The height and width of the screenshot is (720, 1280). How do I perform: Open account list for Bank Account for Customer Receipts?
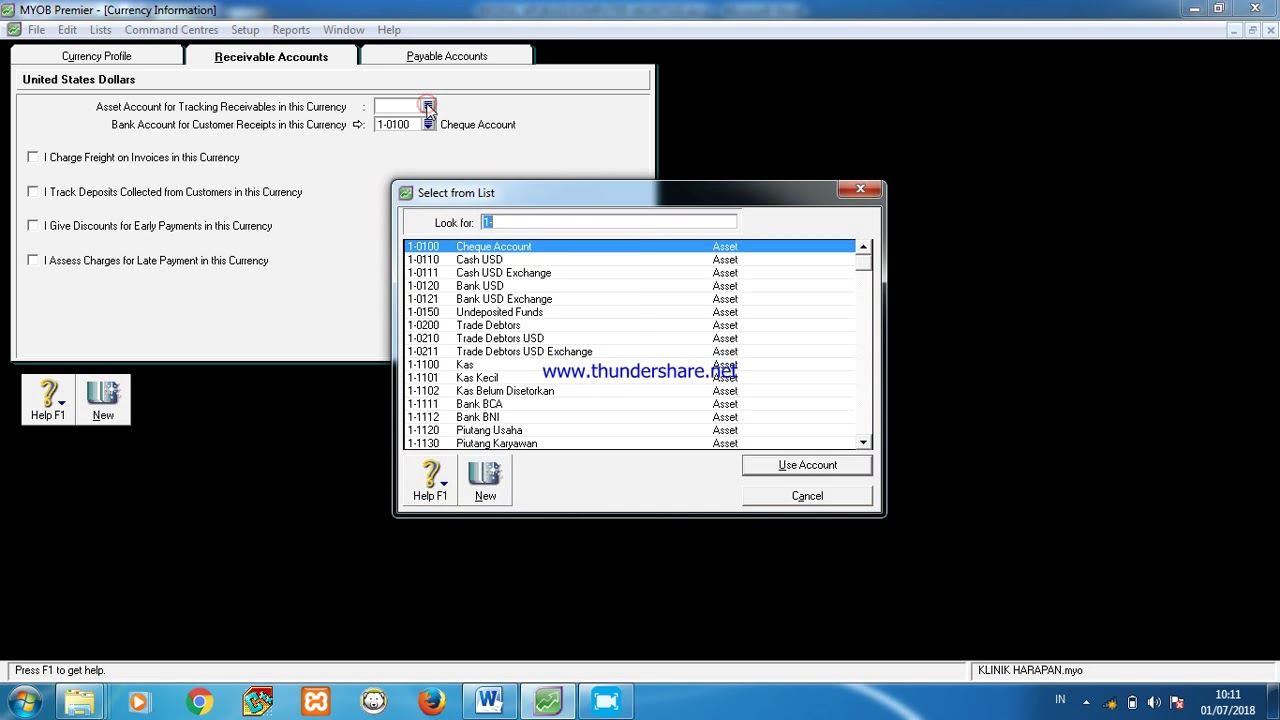[428, 124]
